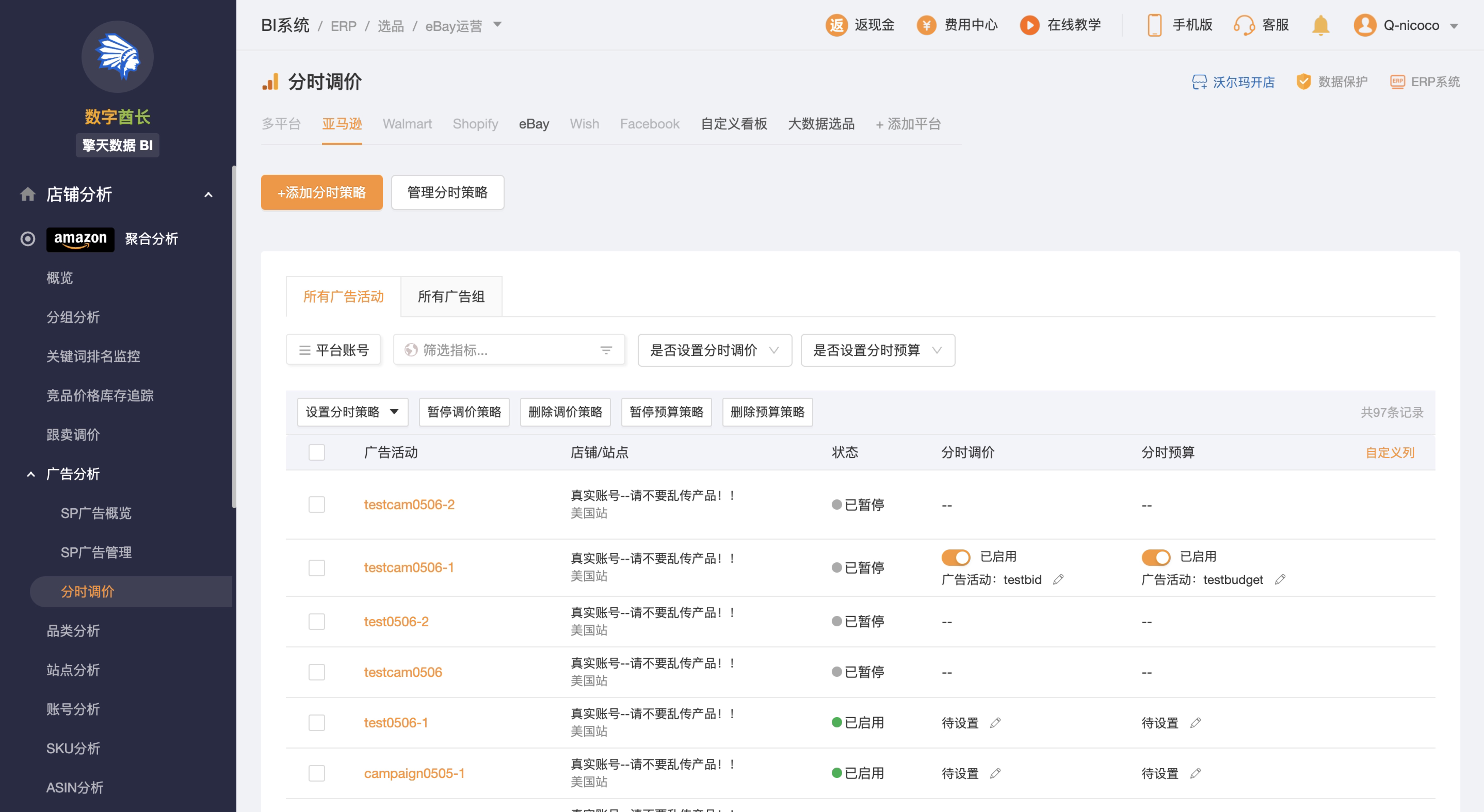Toggle testcam0506-1 timed budget switch

[x=1155, y=557]
